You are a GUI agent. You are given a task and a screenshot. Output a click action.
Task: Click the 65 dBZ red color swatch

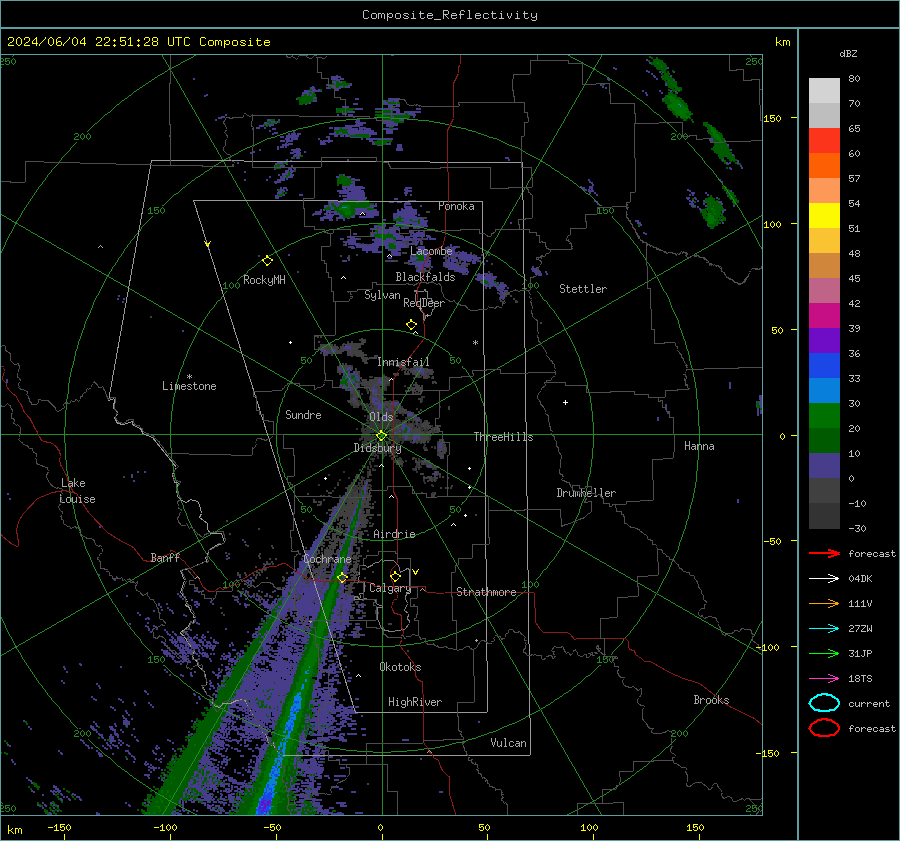(x=824, y=141)
